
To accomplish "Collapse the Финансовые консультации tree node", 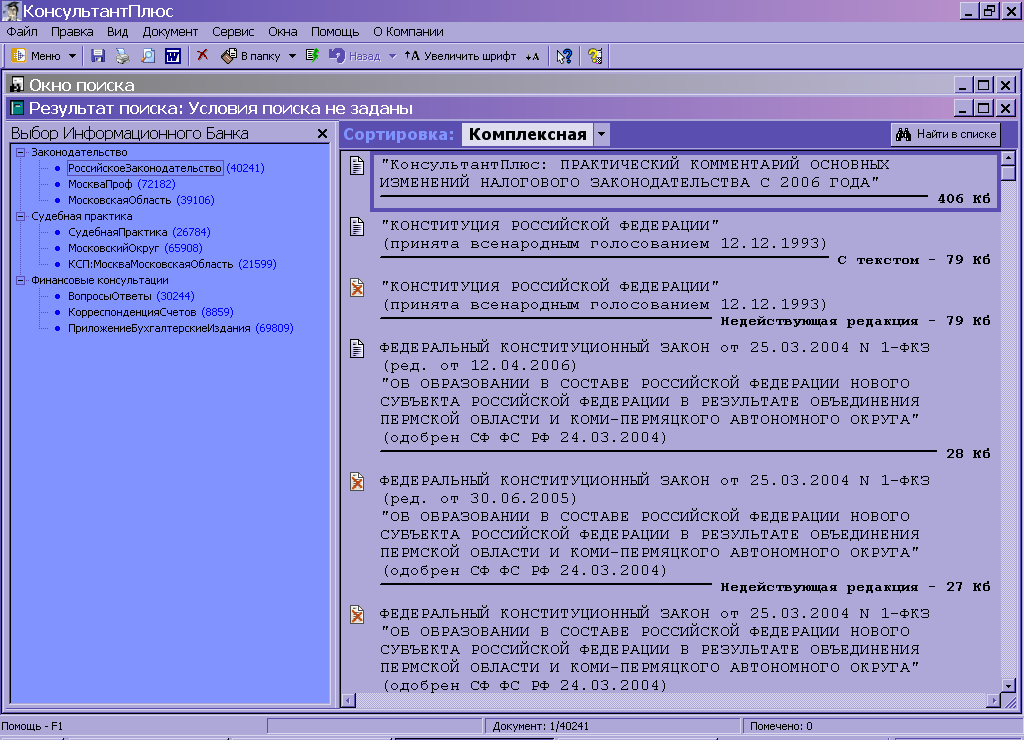I will tap(20, 280).
